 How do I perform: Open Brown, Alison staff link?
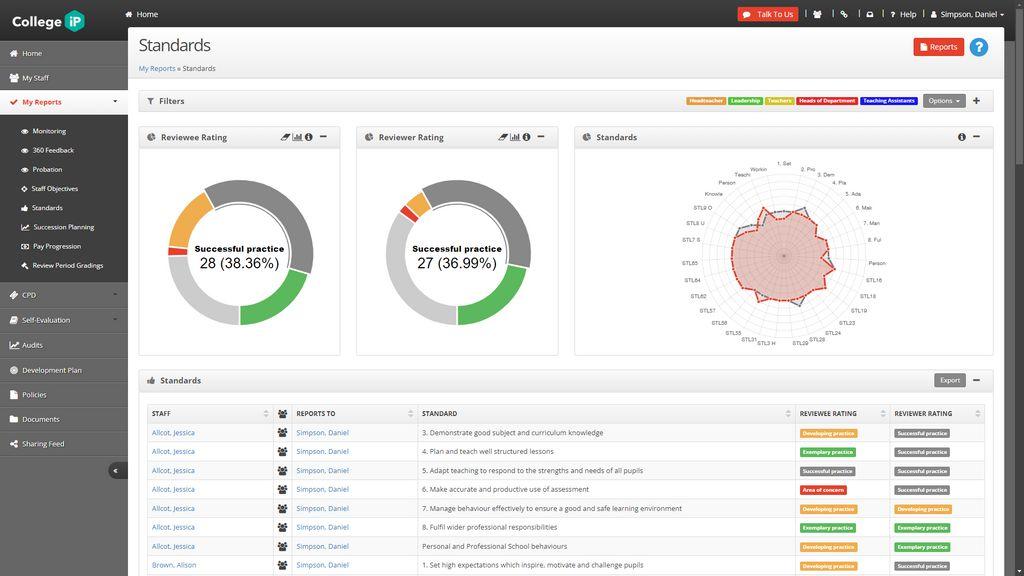coord(174,565)
